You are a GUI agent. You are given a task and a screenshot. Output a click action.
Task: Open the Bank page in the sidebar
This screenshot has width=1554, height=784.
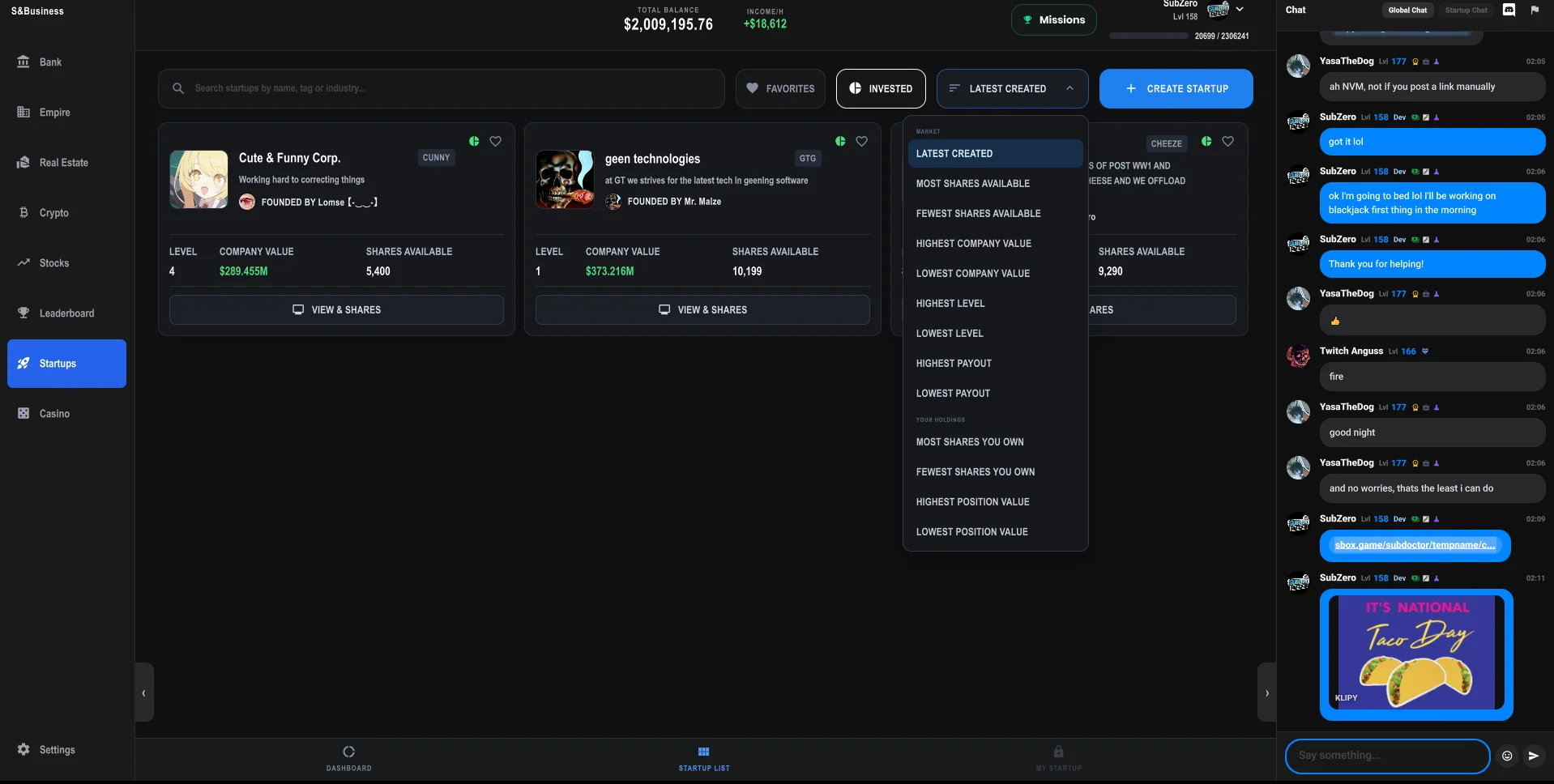(x=66, y=62)
